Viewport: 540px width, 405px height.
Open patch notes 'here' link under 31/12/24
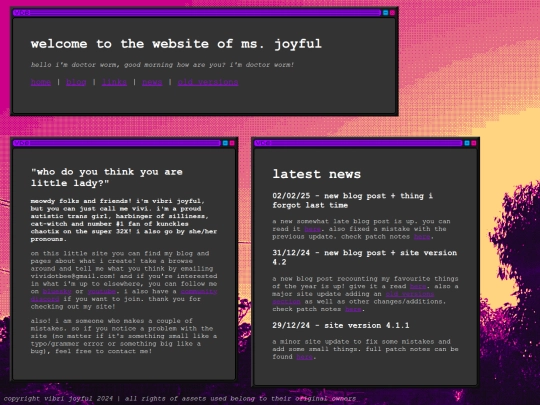[x=354, y=309]
